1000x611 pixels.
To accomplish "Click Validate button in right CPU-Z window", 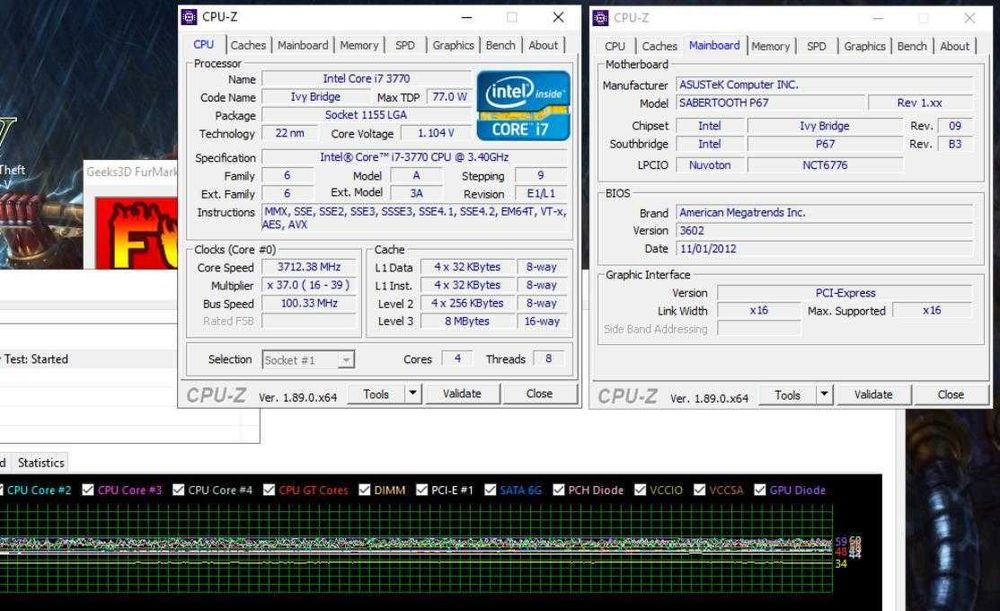I will click(x=874, y=395).
